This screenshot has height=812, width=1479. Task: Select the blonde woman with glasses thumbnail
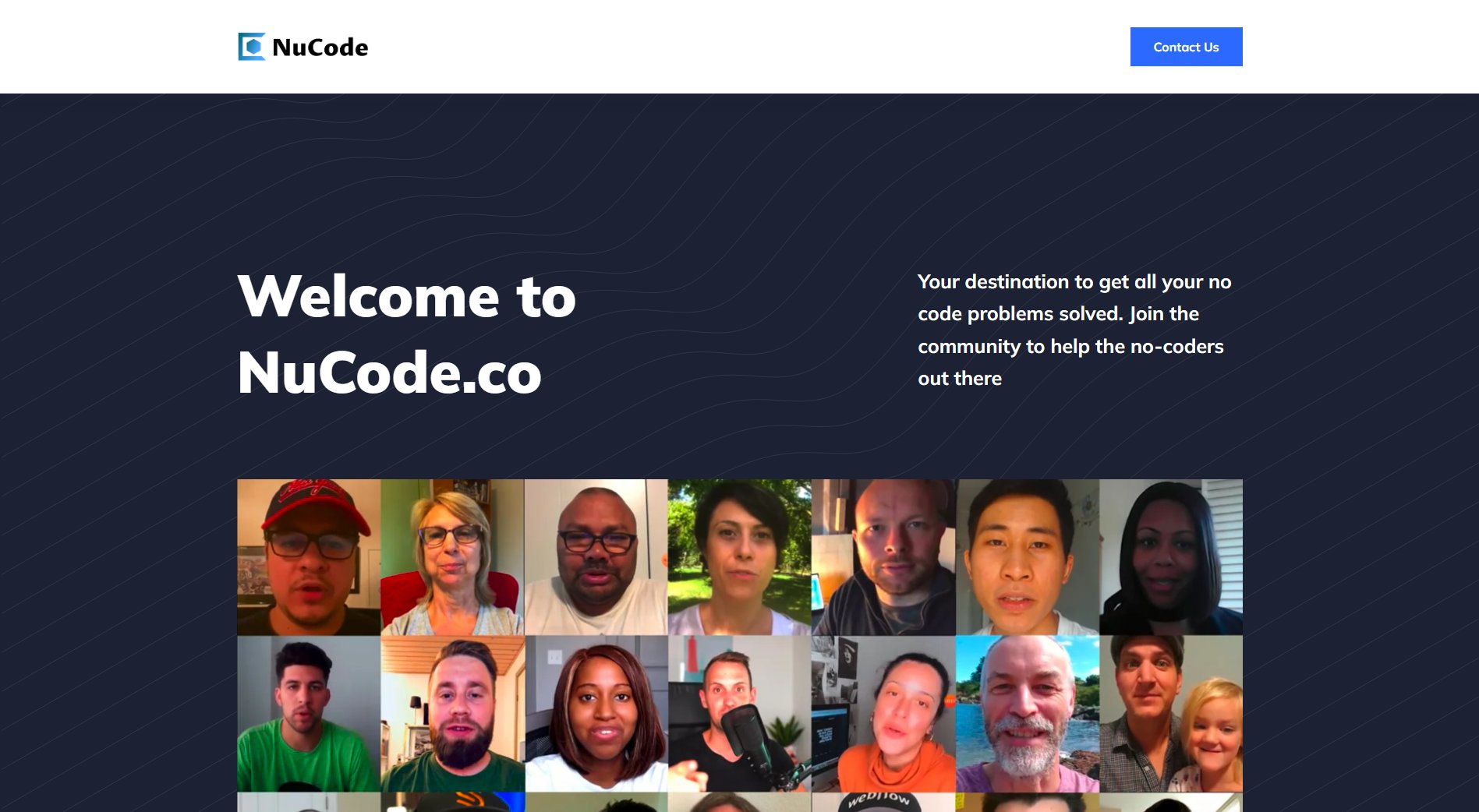(452, 557)
